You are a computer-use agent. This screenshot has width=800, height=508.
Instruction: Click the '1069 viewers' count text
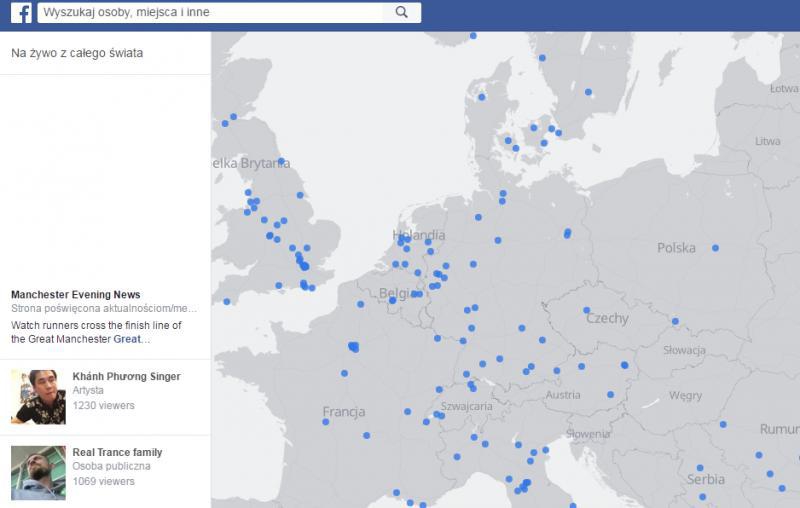(103, 481)
